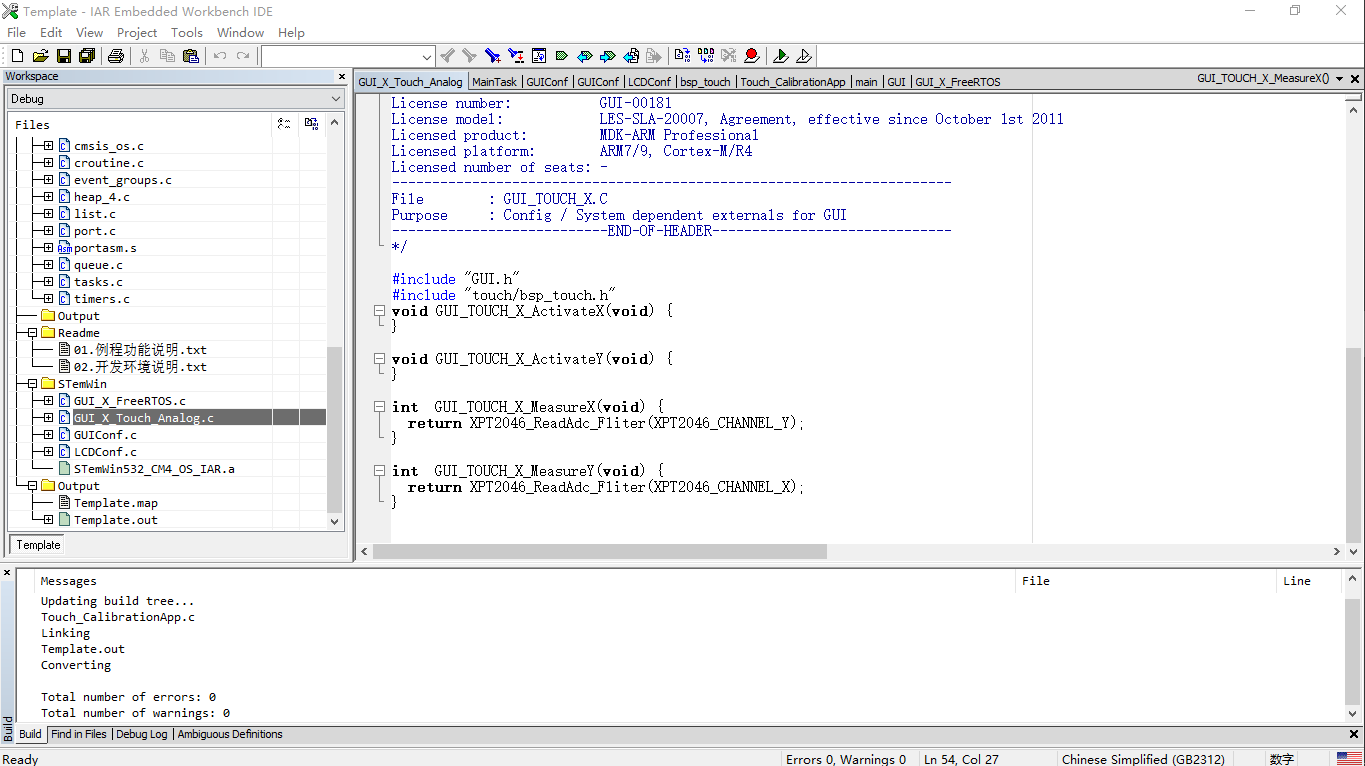This screenshot has height=766, width=1365.
Task: Open the Replace tool in the toolbar
Action: (x=515, y=56)
